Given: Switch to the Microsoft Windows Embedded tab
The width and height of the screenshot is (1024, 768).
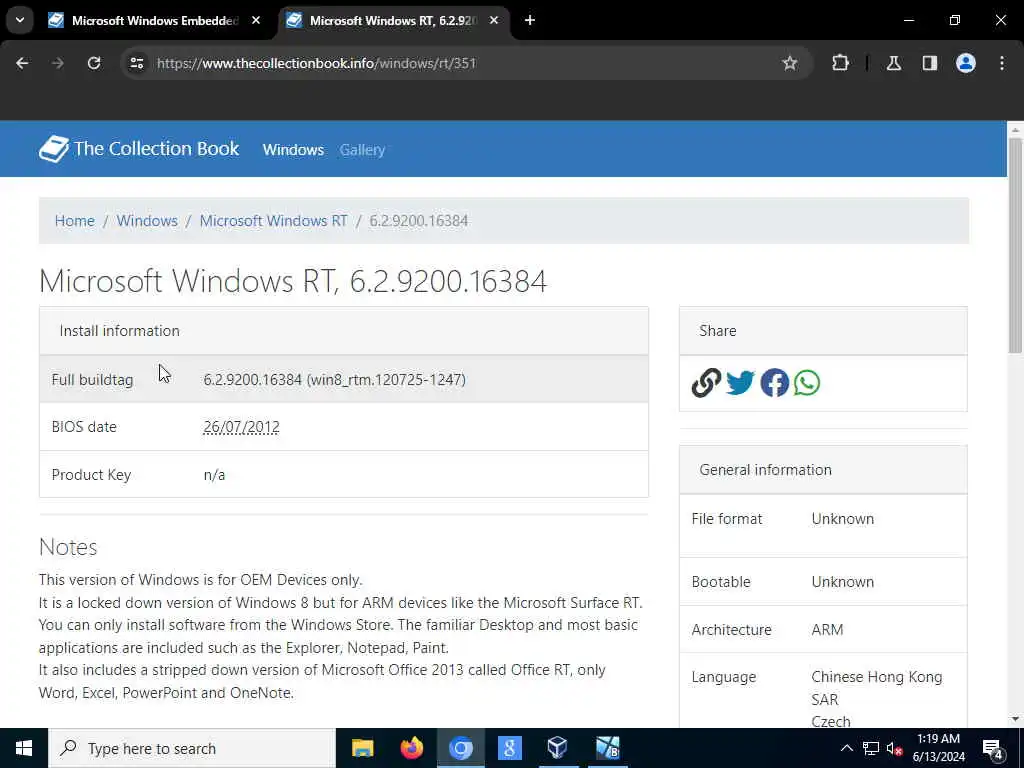Looking at the screenshot, I should 155,21.
